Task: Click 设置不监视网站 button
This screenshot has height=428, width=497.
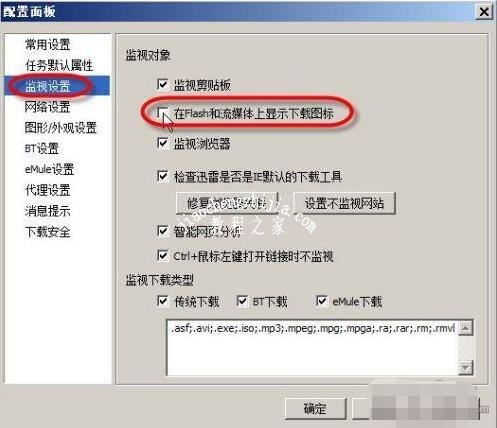Action: point(344,203)
